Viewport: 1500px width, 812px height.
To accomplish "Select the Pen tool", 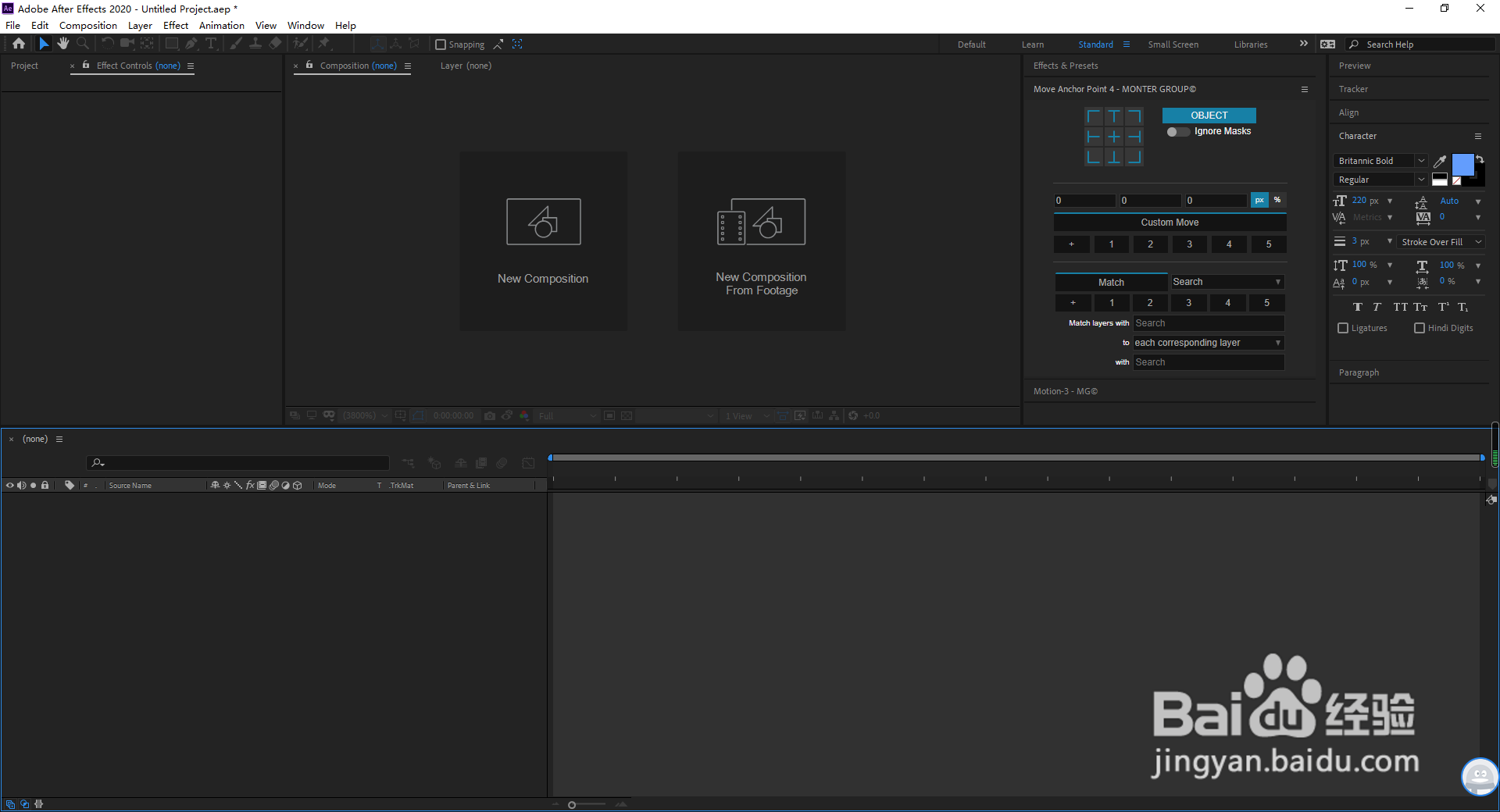I will point(191,44).
